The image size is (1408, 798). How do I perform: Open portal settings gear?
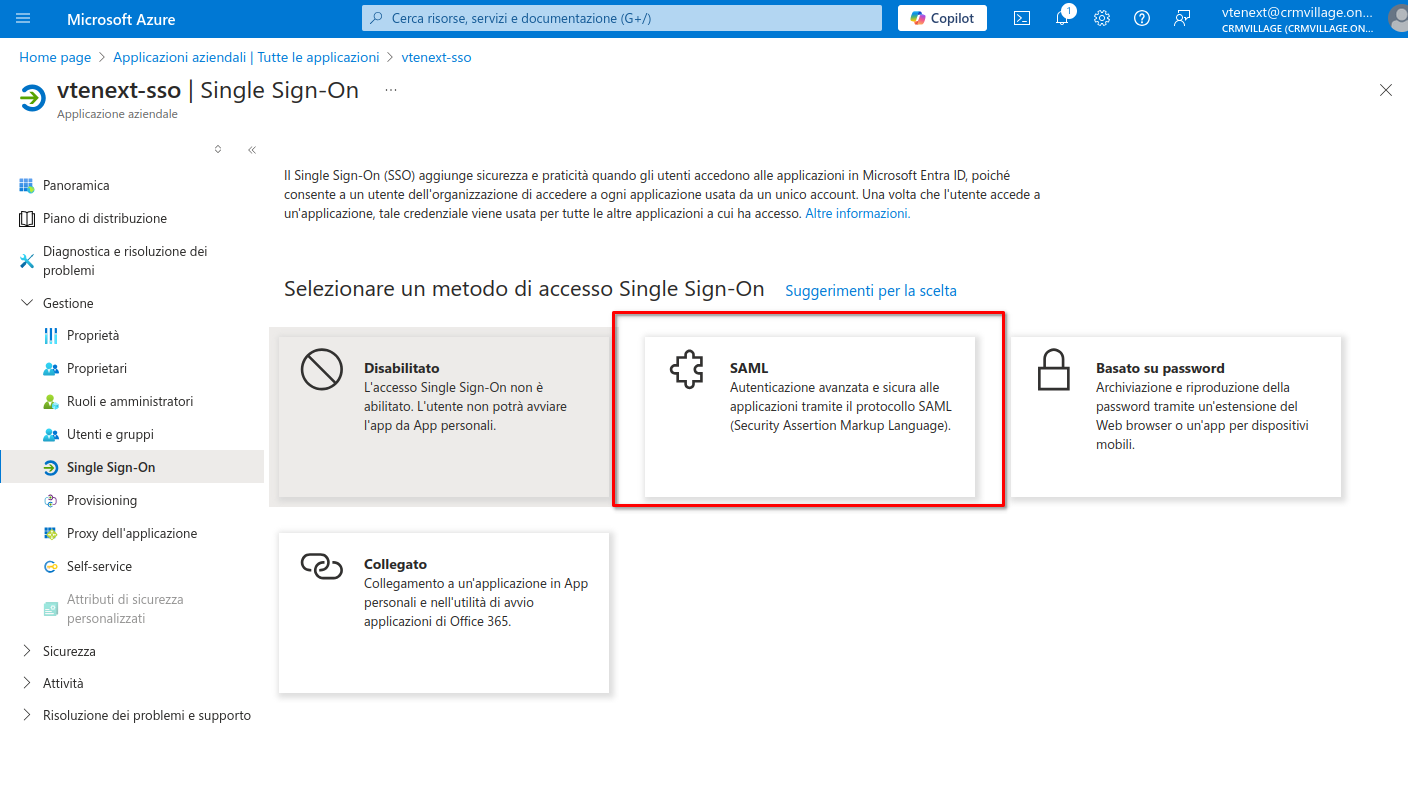(1102, 18)
